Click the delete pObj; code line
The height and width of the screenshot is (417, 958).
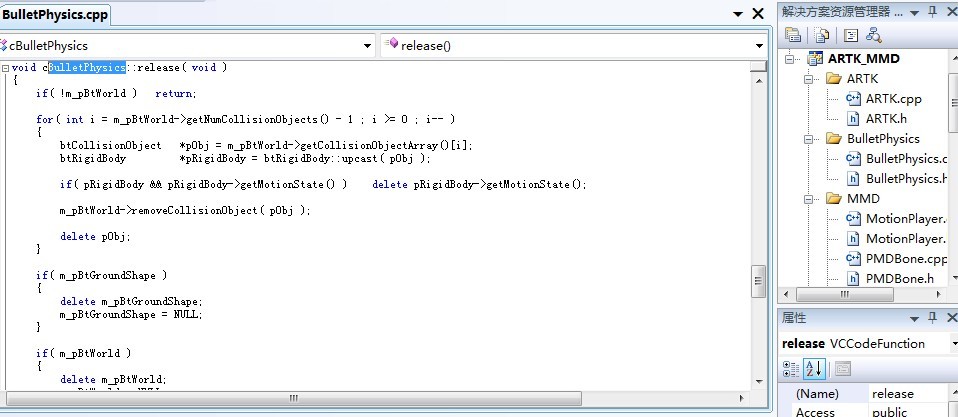click(x=95, y=236)
